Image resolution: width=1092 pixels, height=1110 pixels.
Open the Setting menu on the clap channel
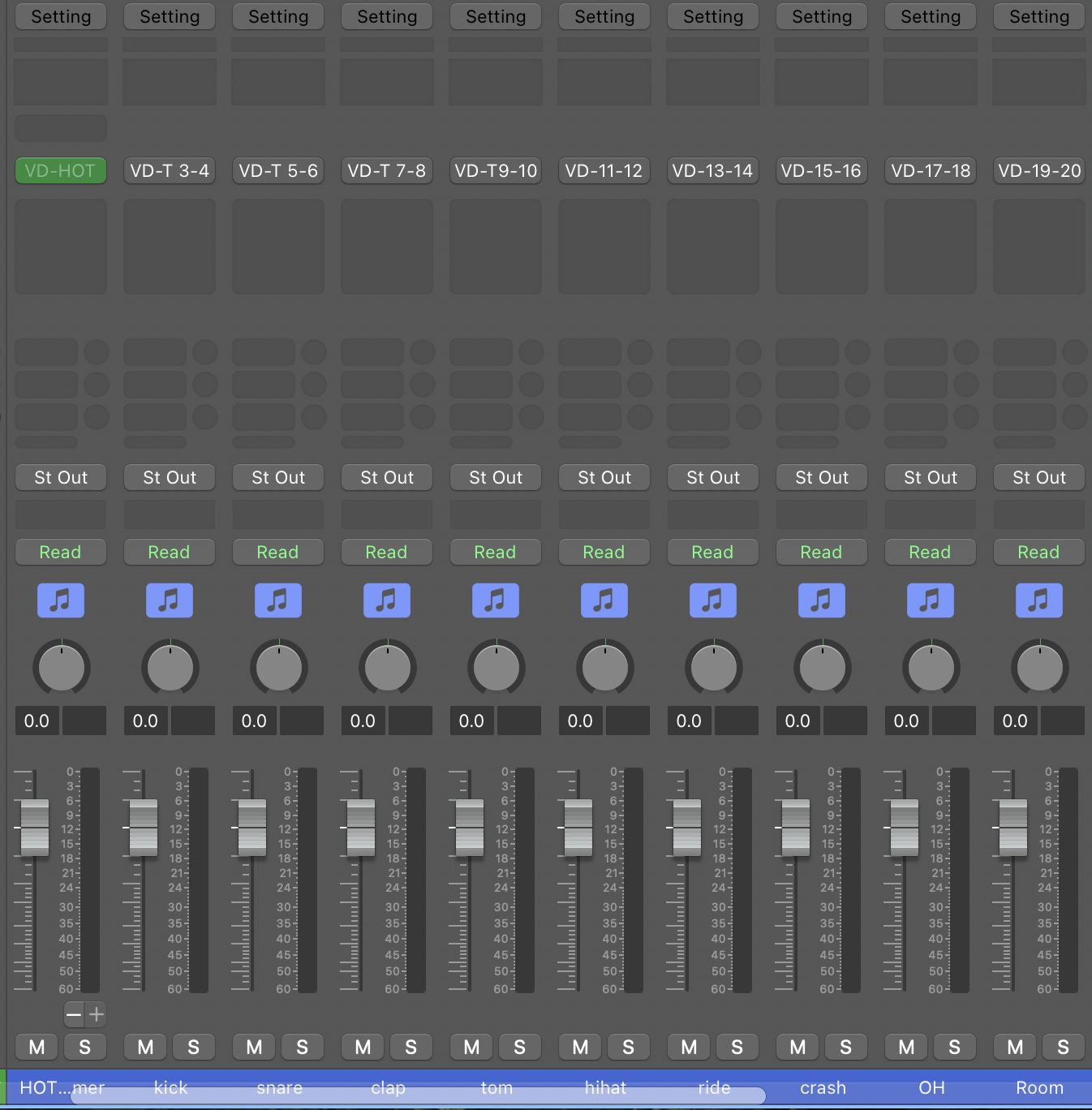click(387, 17)
